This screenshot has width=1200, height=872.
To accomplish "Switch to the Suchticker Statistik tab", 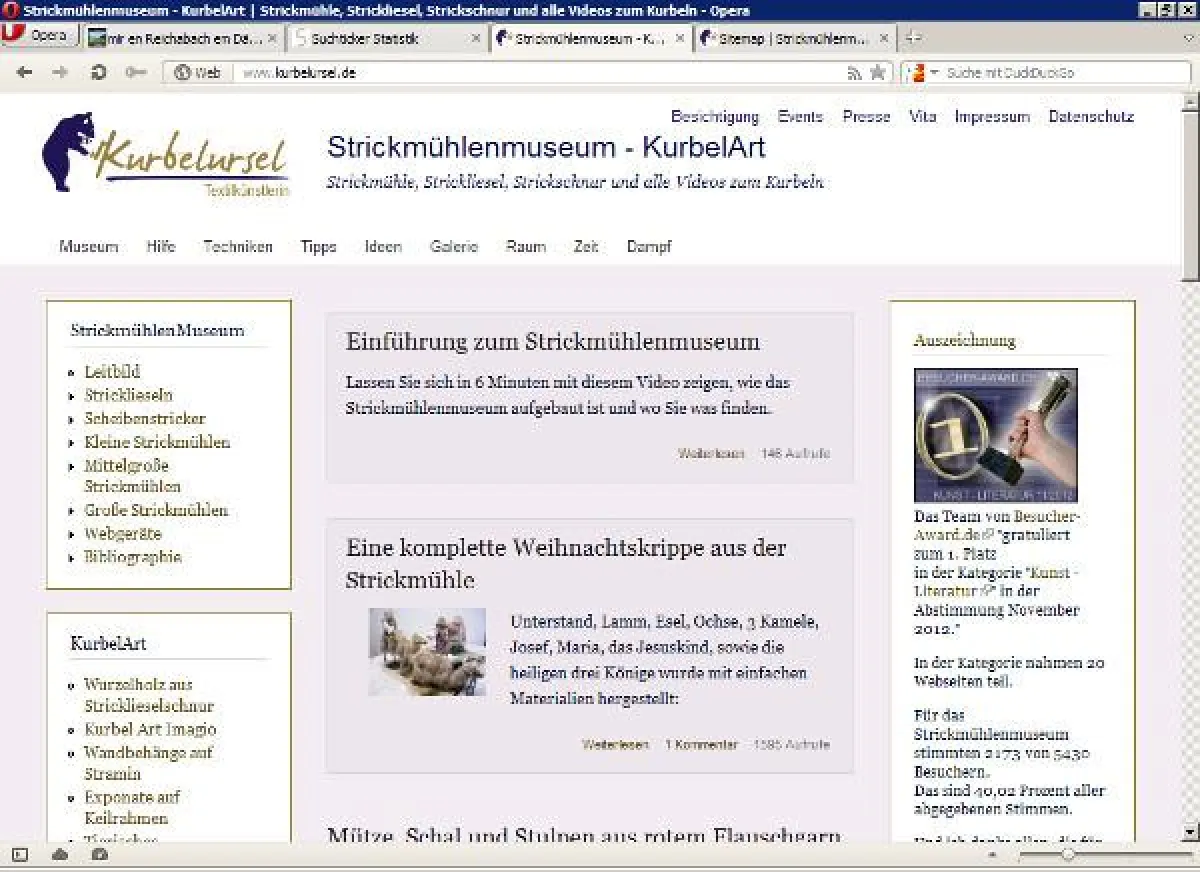I will [x=380, y=38].
